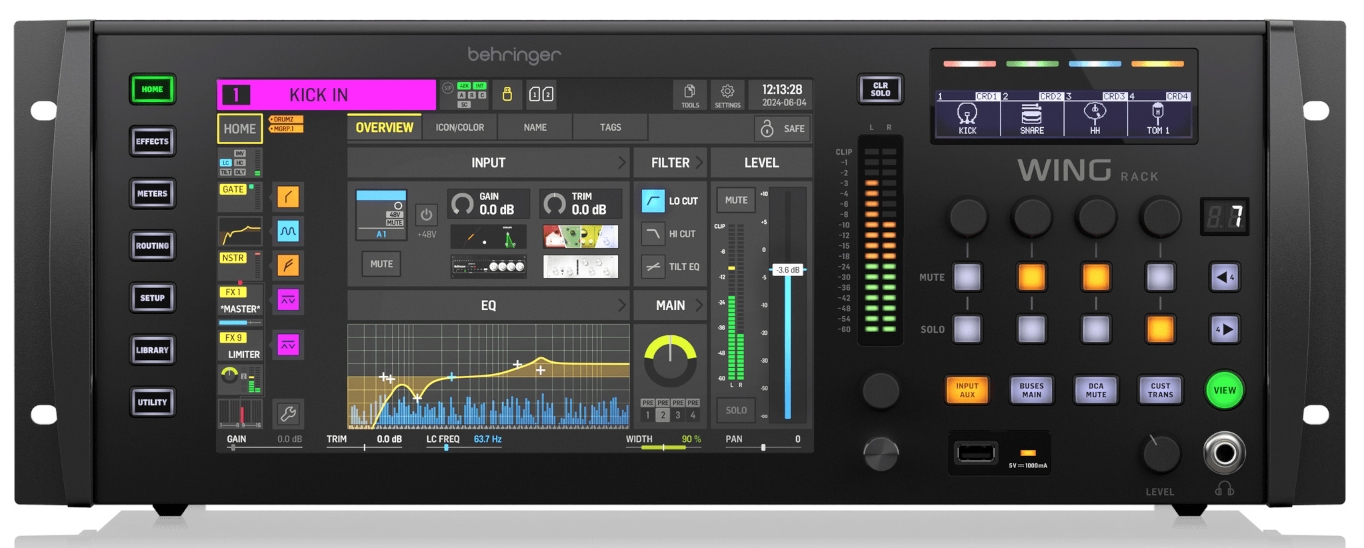Expand the Input section chevron

(621, 162)
